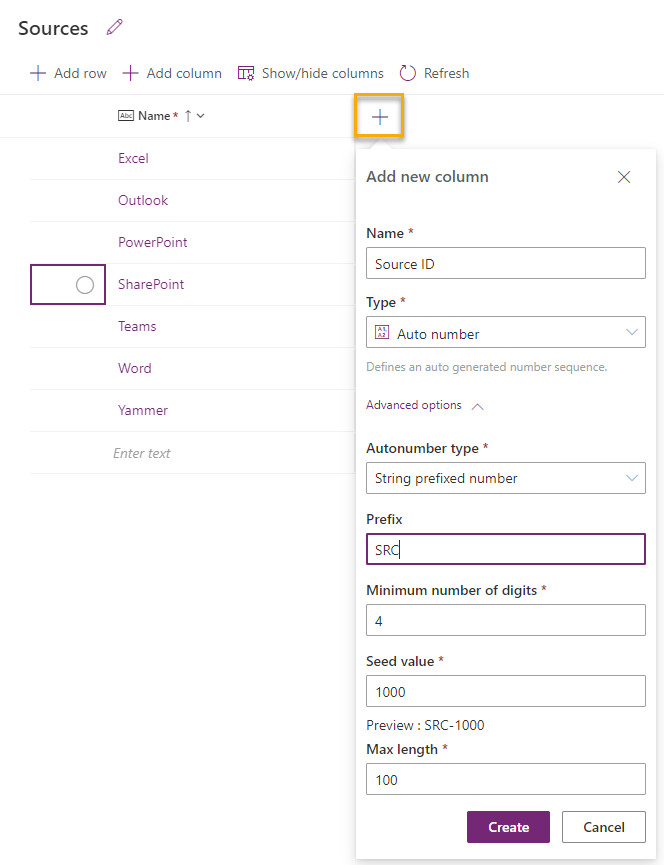Click the Seed value field
This screenshot has height=865, width=664.
coord(506,691)
